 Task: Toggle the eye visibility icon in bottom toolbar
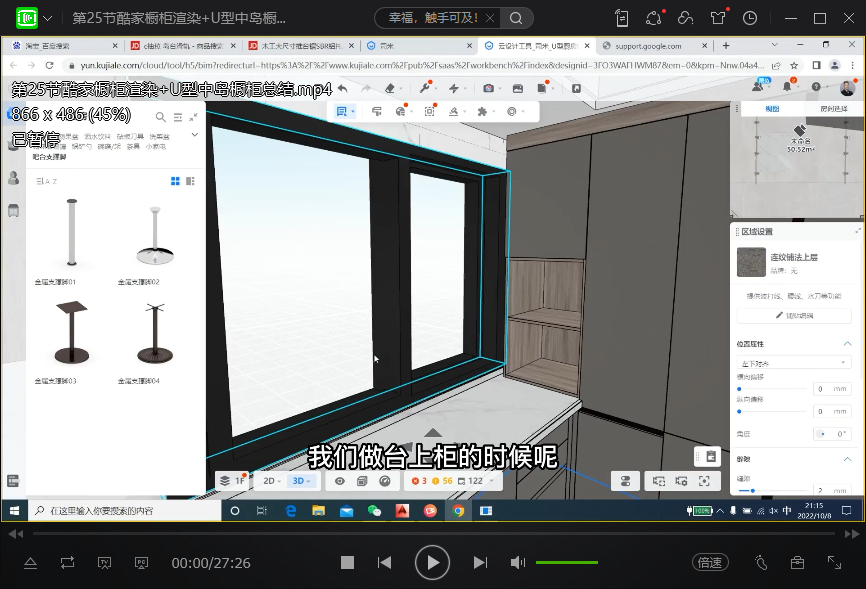coord(340,481)
